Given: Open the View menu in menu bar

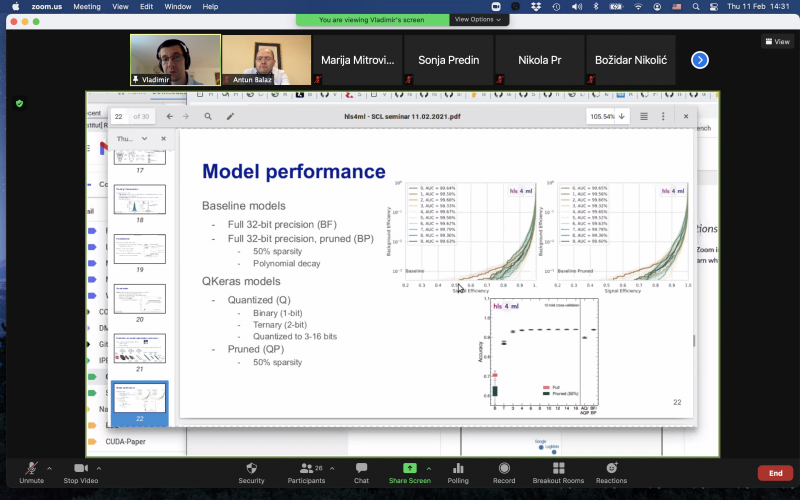Looking at the screenshot, I should click(120, 7).
